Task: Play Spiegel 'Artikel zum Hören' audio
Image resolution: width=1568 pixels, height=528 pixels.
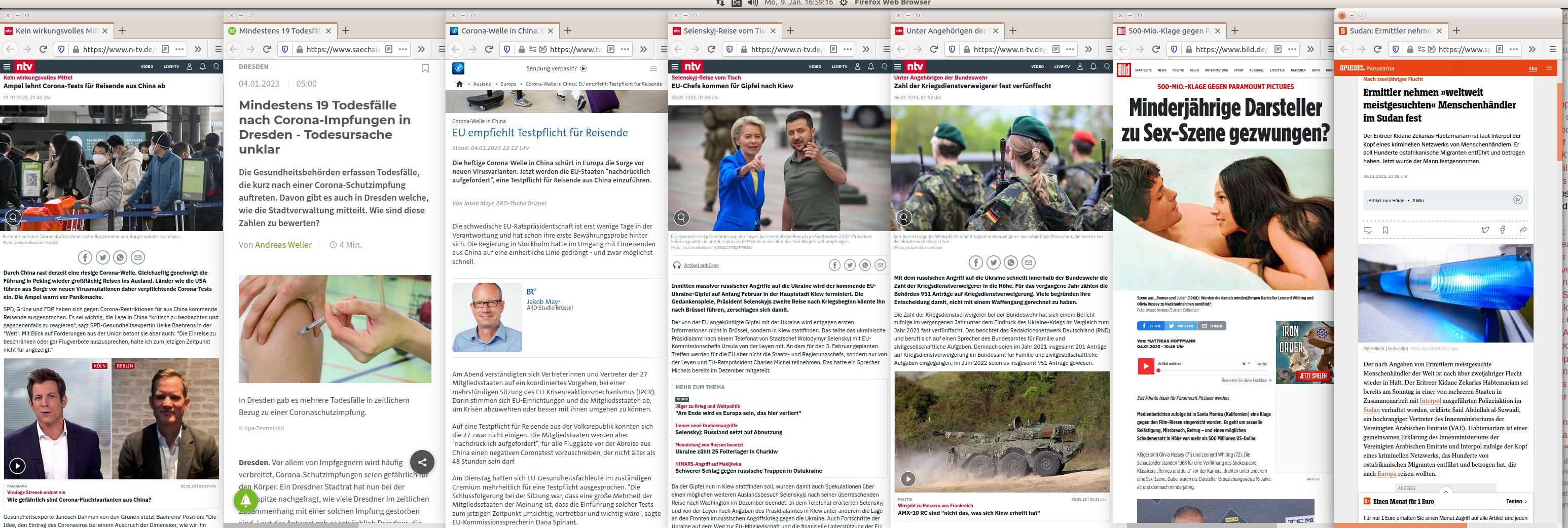Action: click(1517, 200)
